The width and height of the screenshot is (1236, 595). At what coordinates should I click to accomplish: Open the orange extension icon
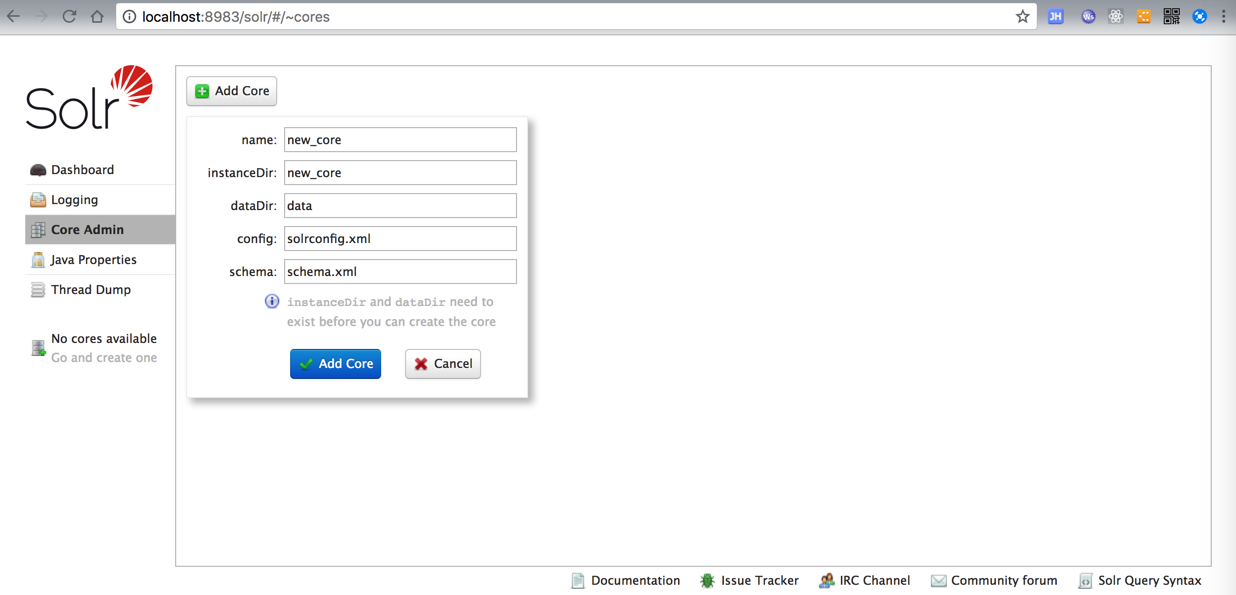pos(1144,17)
